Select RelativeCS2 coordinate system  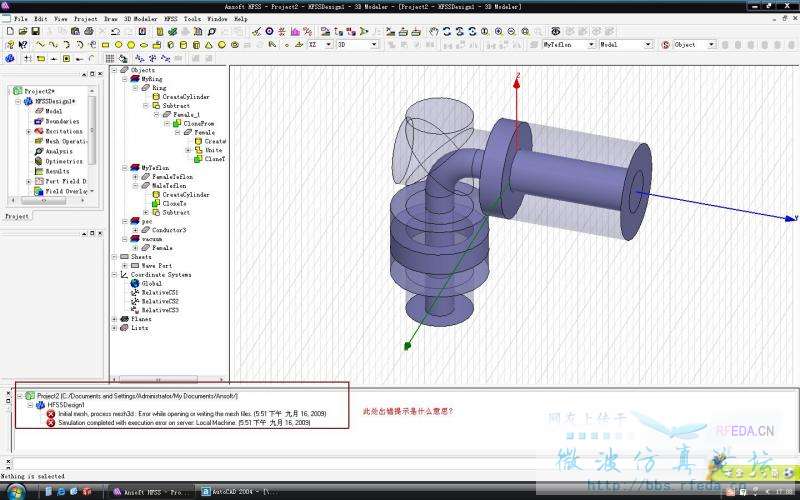pos(160,302)
